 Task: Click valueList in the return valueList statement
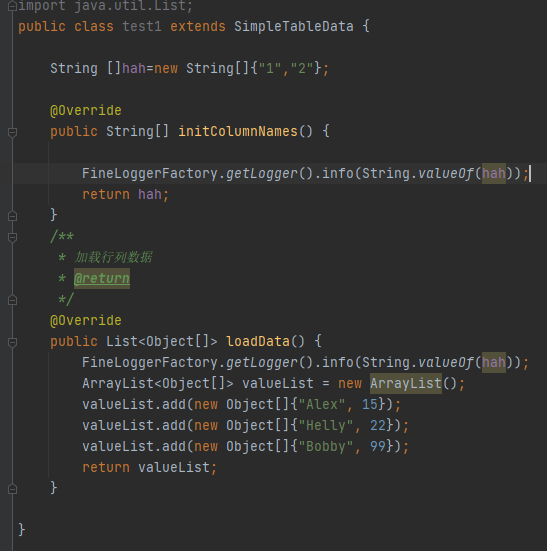tap(174, 467)
